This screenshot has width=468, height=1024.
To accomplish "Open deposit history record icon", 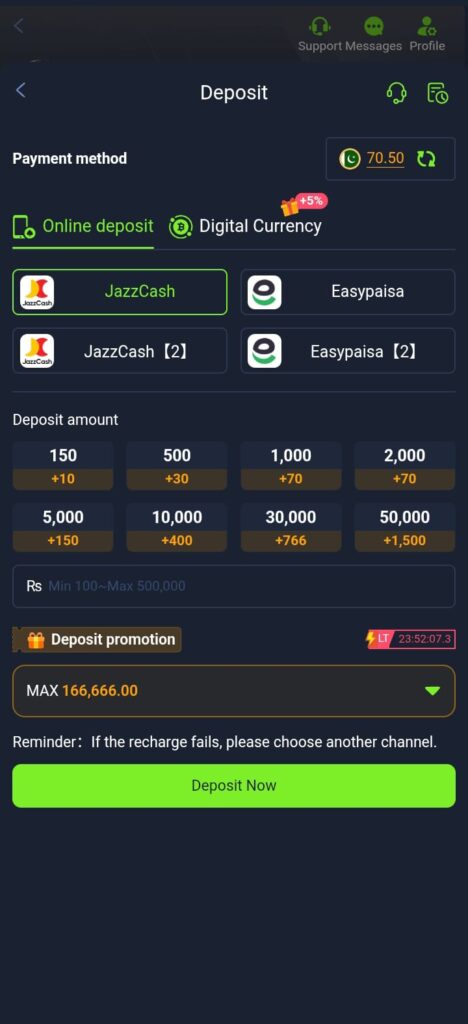I will click(x=437, y=93).
